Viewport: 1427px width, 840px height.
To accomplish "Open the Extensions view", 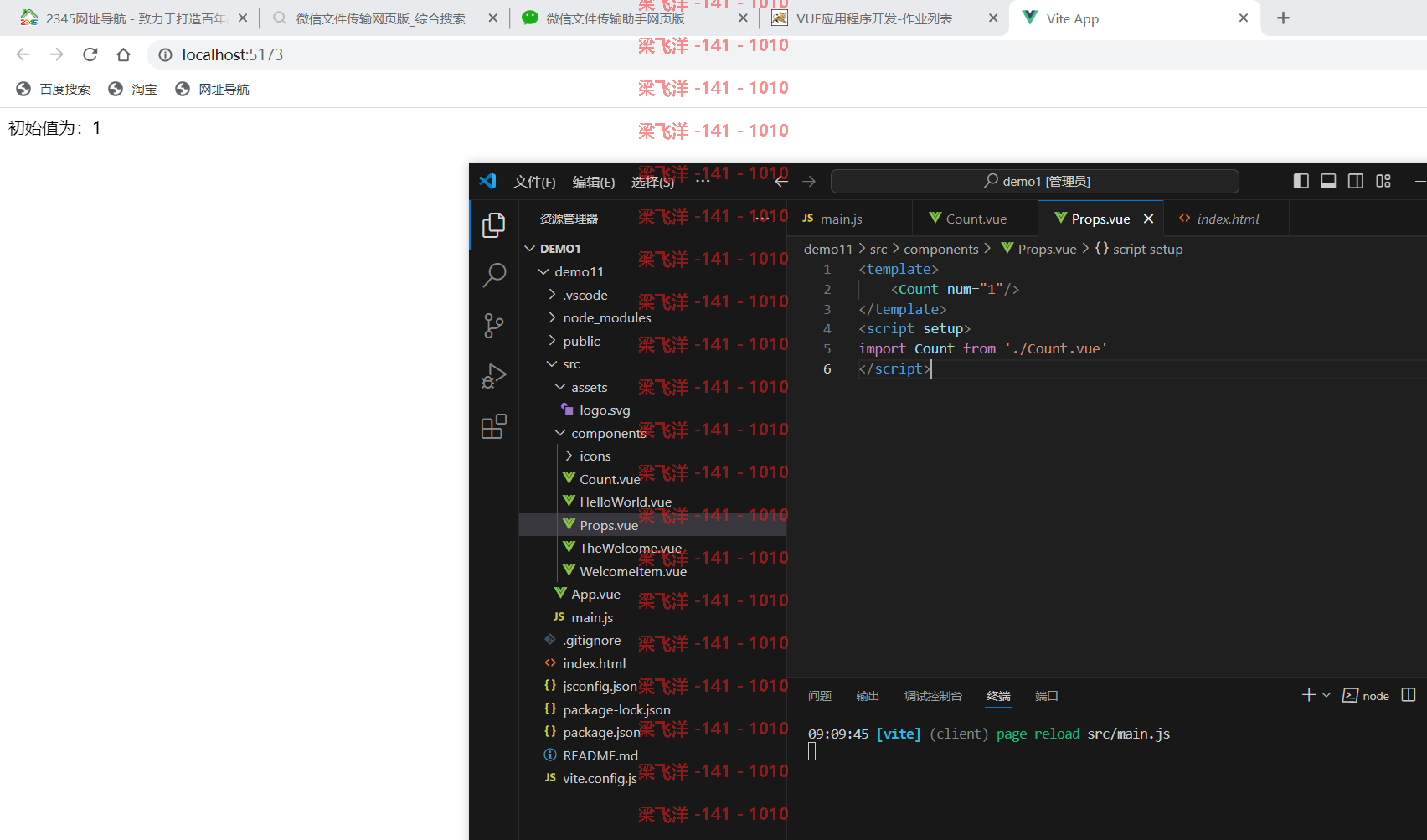I will tap(494, 426).
